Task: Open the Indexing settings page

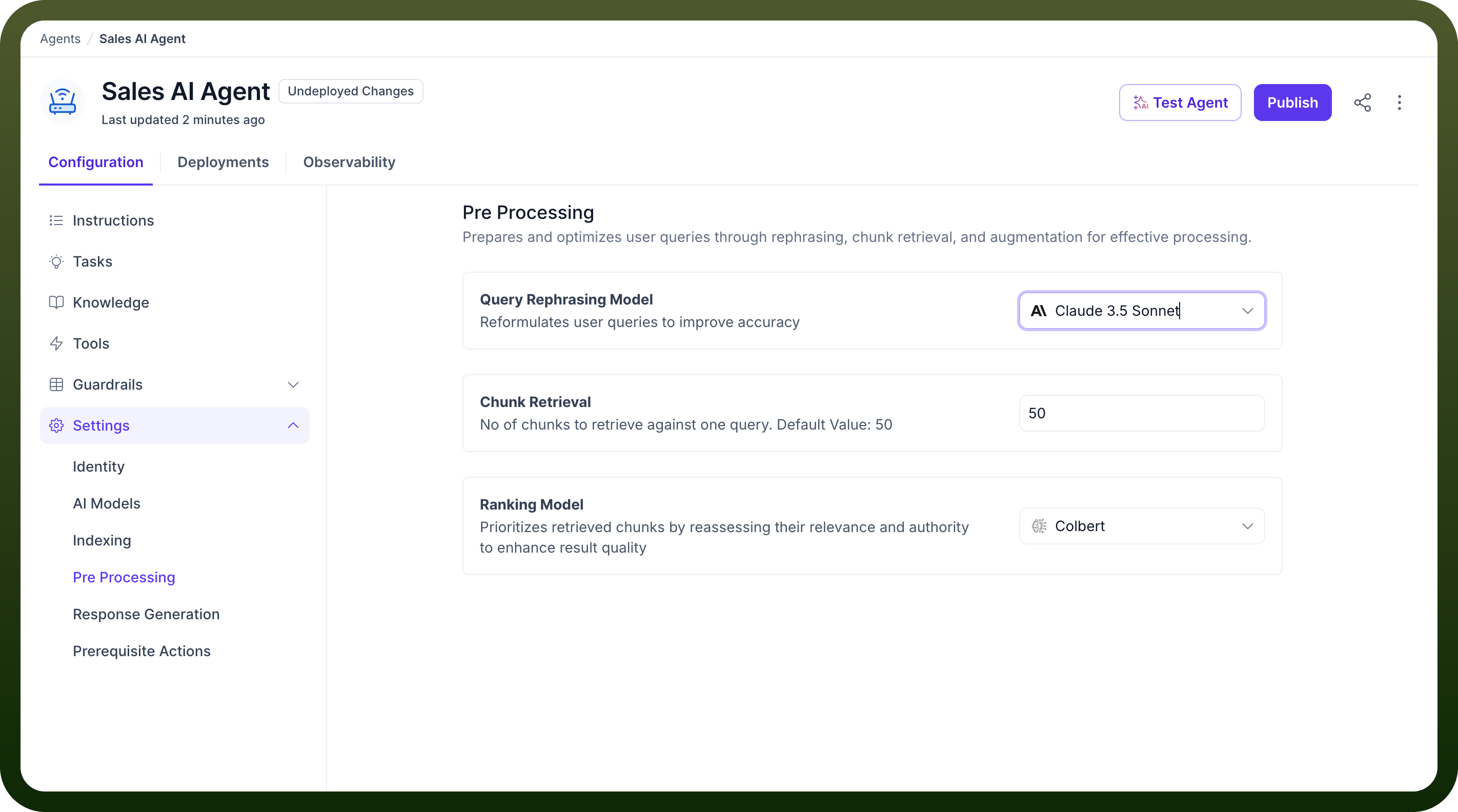Action: pos(102,540)
